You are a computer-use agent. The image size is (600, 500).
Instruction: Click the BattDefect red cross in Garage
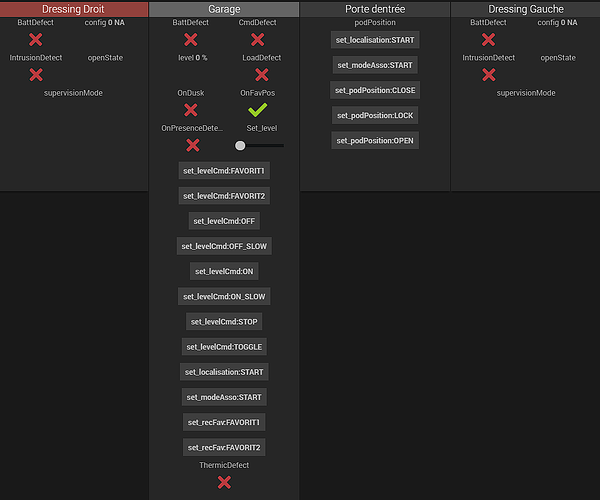click(191, 39)
